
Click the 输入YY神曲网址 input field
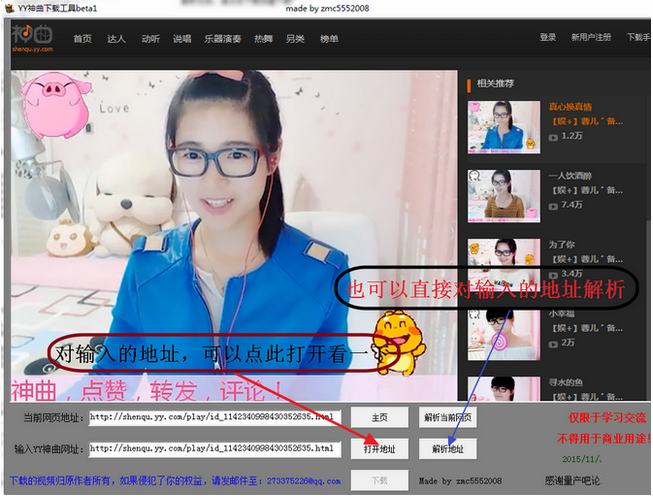[x=214, y=449]
